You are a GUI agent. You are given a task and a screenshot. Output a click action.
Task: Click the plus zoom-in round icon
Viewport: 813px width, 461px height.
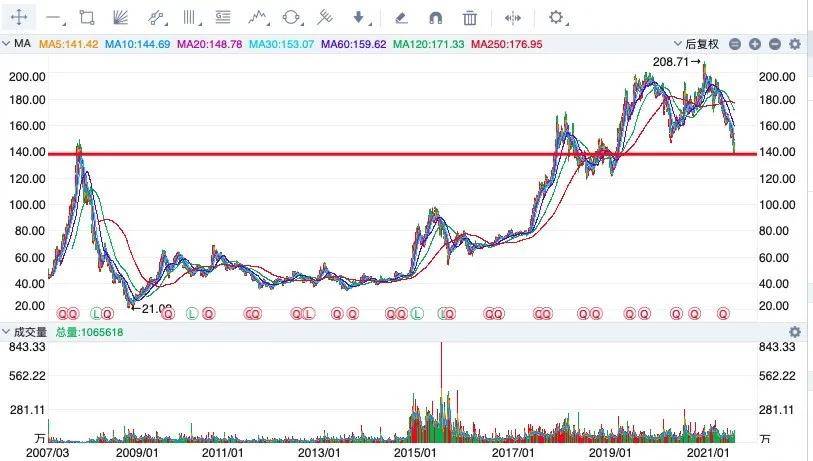coord(755,44)
